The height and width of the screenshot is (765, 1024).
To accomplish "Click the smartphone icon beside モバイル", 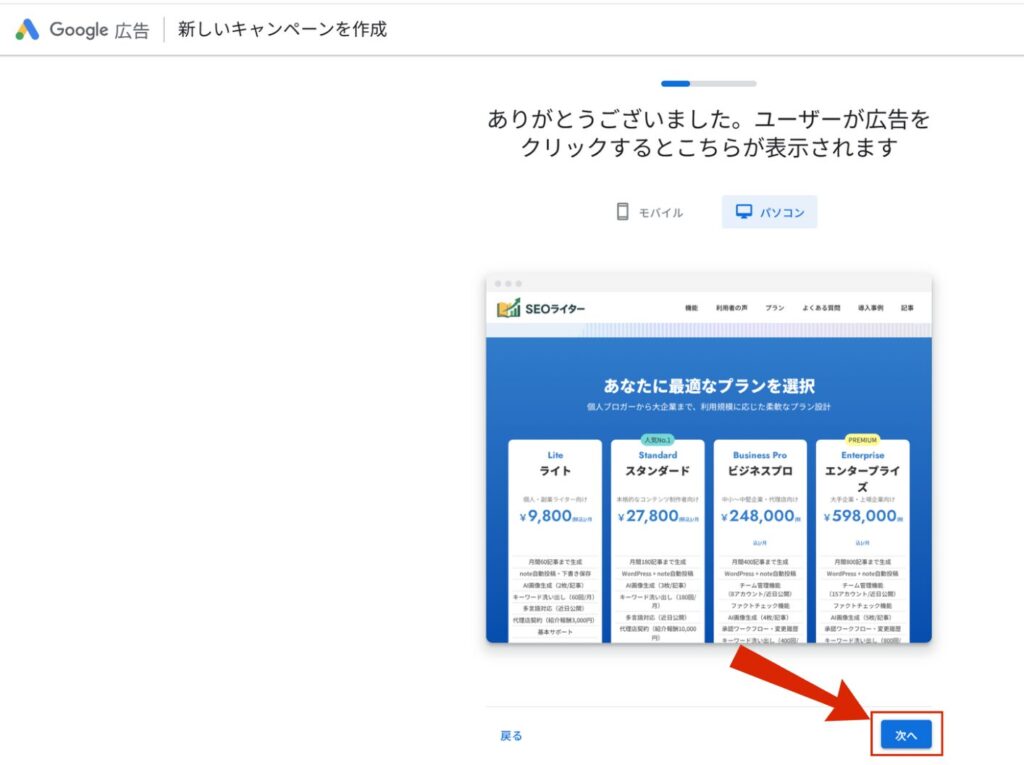I will 622,212.
